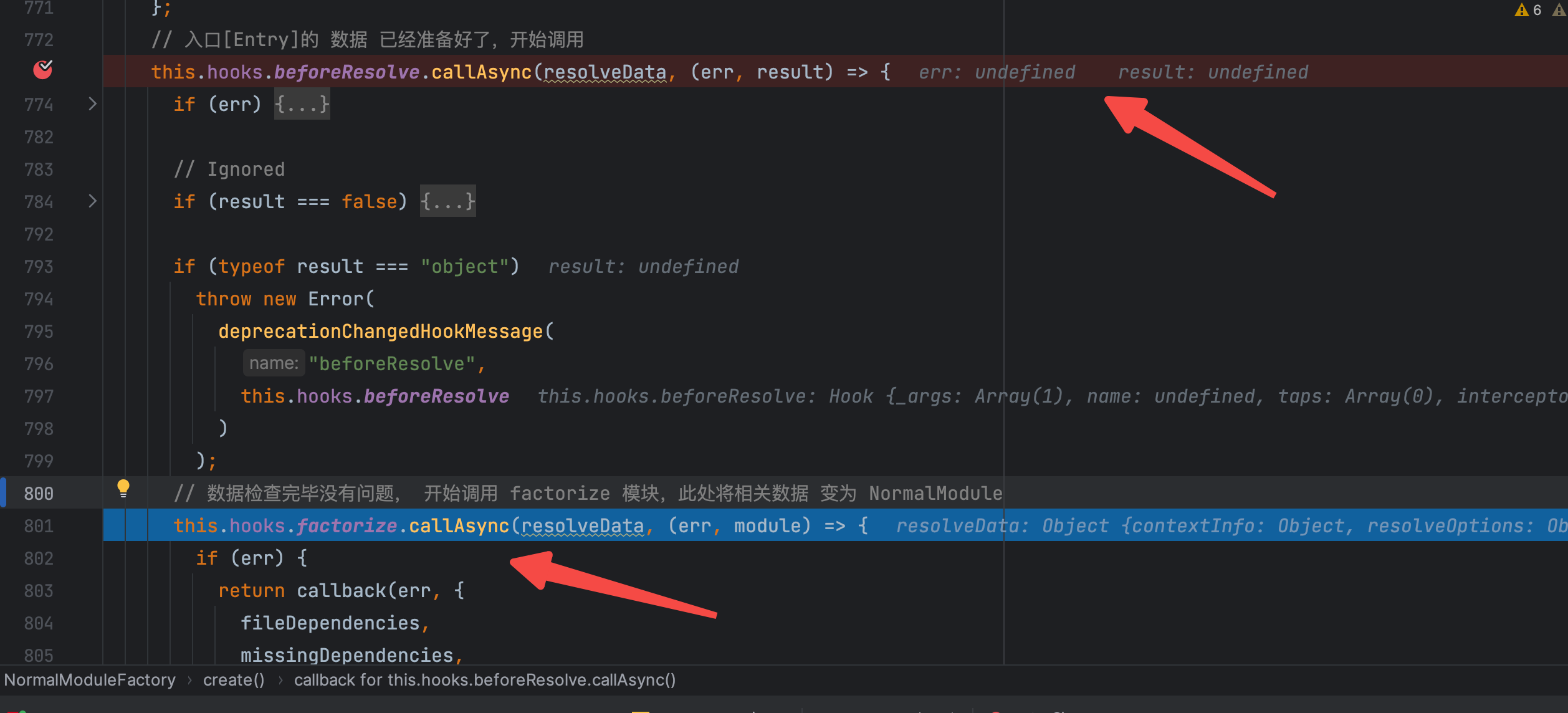Toggle a breakpoint on line 801 gutter
Screen dimensions: 1568x713
(39, 525)
